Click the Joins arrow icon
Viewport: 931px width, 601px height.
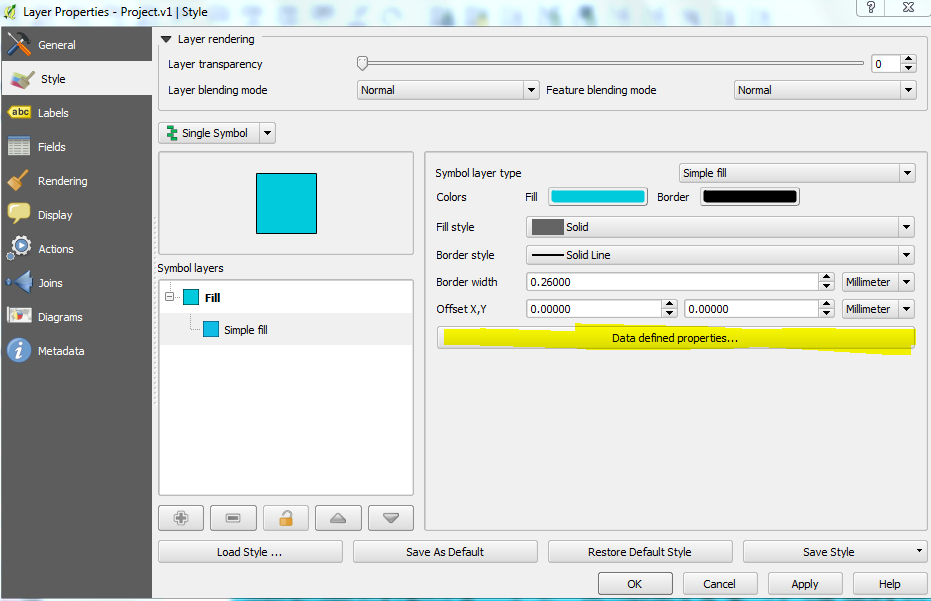pyautogui.click(x=19, y=282)
